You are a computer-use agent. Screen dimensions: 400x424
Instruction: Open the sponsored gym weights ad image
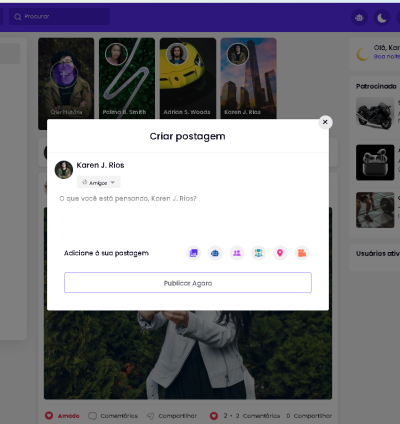point(375,210)
